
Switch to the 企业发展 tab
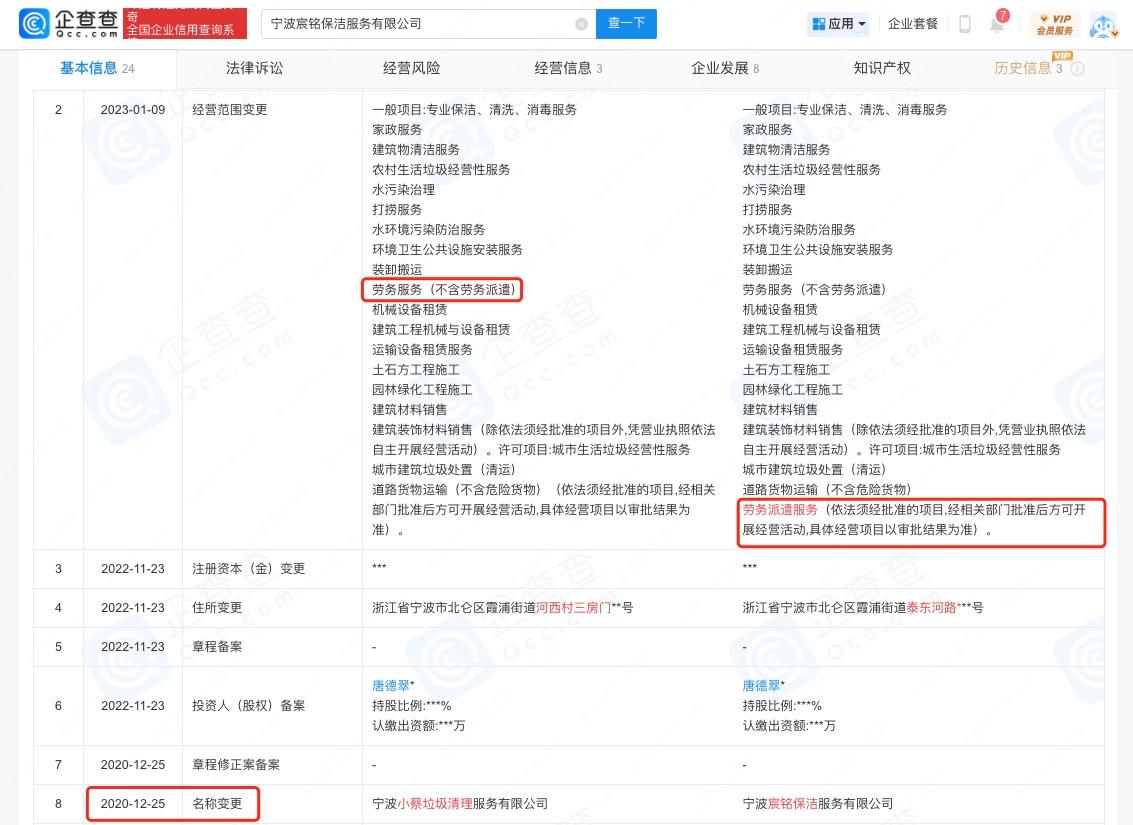pyautogui.click(x=725, y=69)
